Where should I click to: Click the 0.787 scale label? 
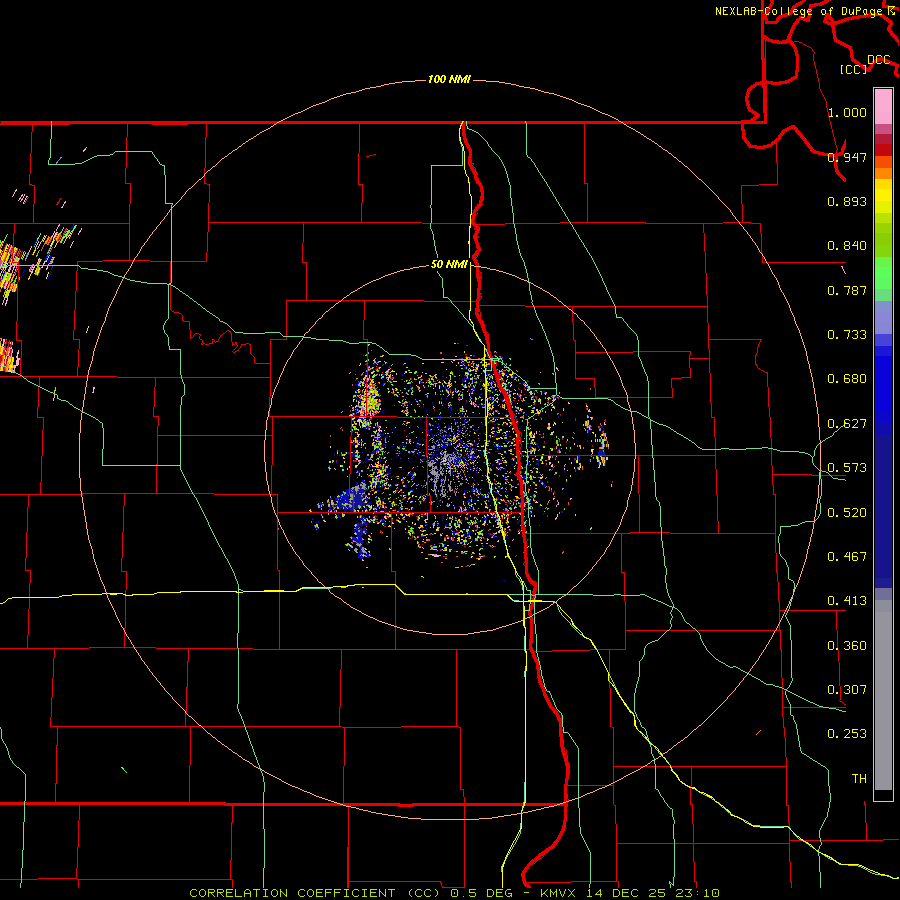(847, 290)
